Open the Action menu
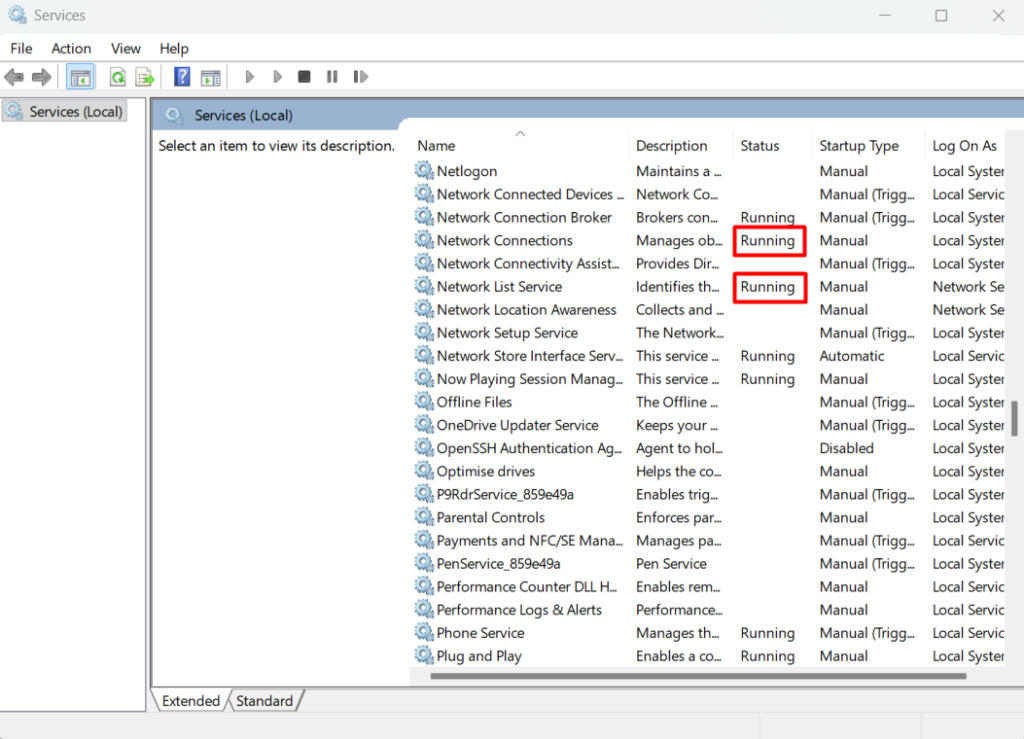The height and width of the screenshot is (739, 1024). click(71, 48)
